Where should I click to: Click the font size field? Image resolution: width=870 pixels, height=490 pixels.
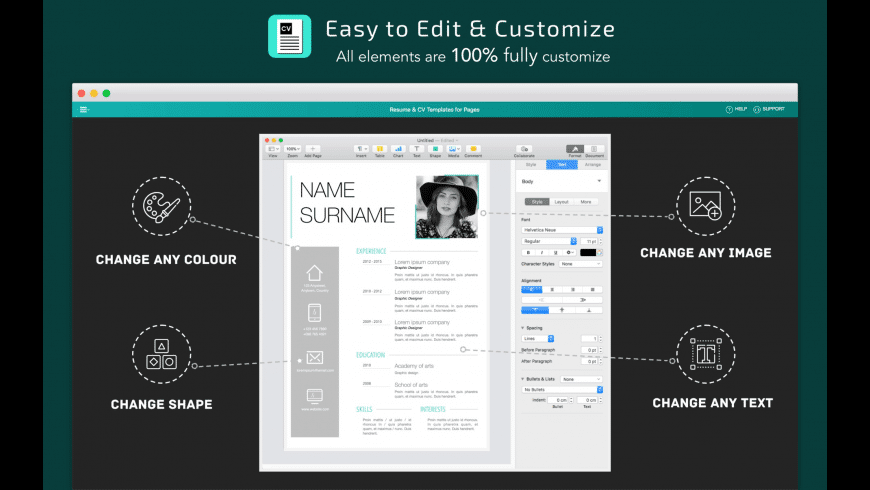pos(589,241)
